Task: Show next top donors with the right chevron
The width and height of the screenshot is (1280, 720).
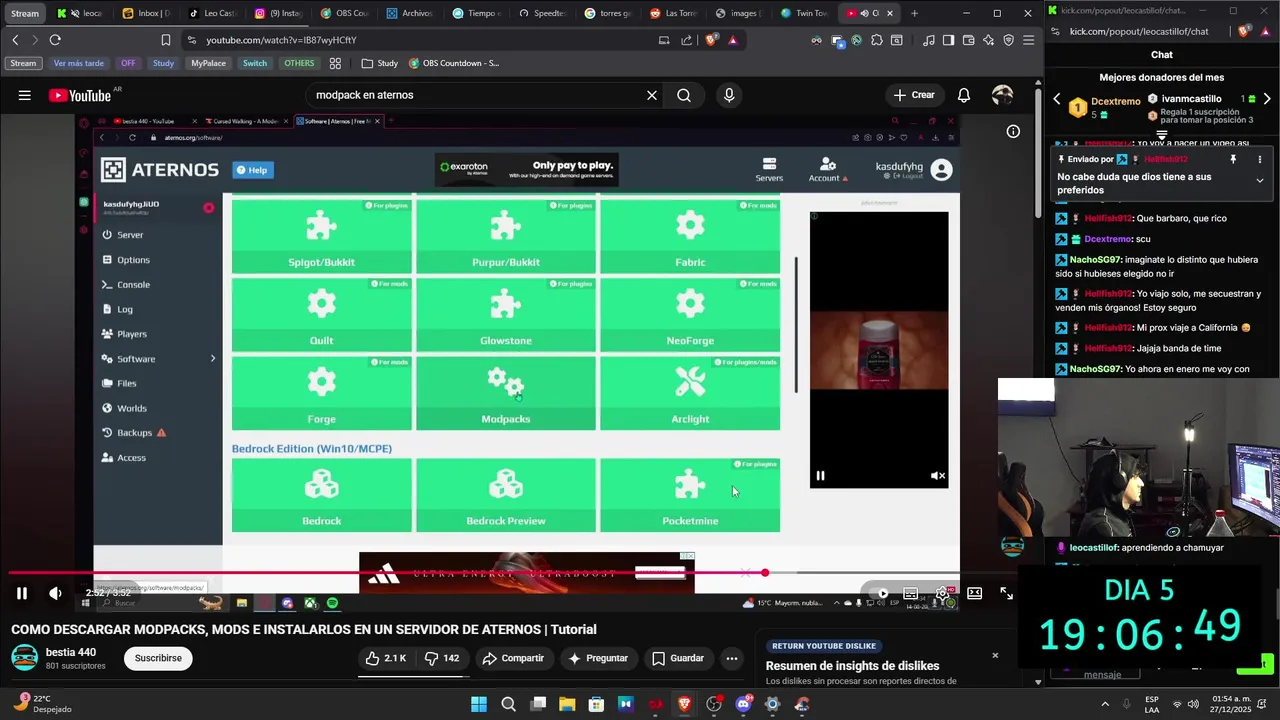Action: [1267, 99]
